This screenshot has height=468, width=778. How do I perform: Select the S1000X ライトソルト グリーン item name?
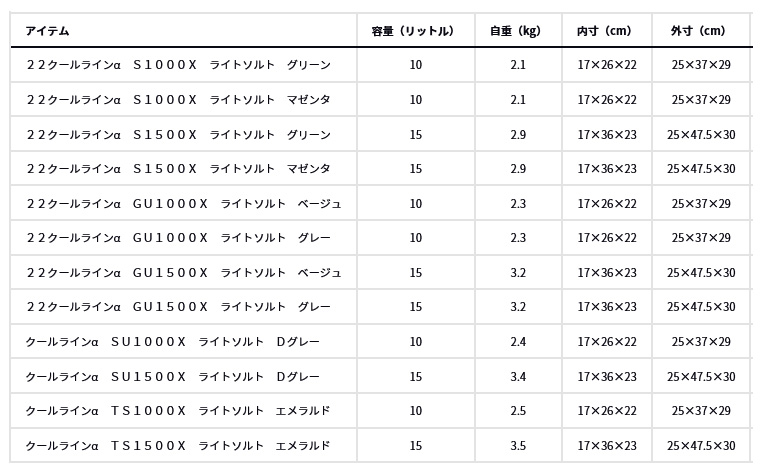(x=178, y=65)
